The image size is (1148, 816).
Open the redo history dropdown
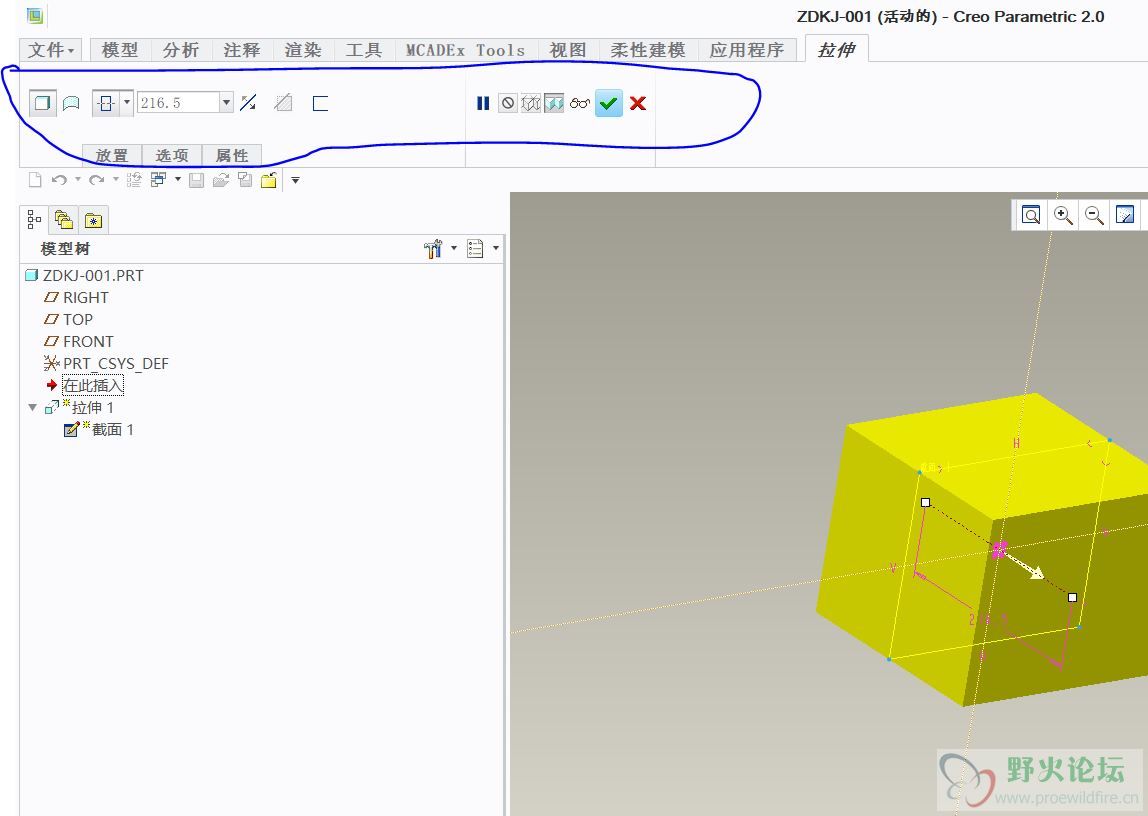click(x=116, y=180)
